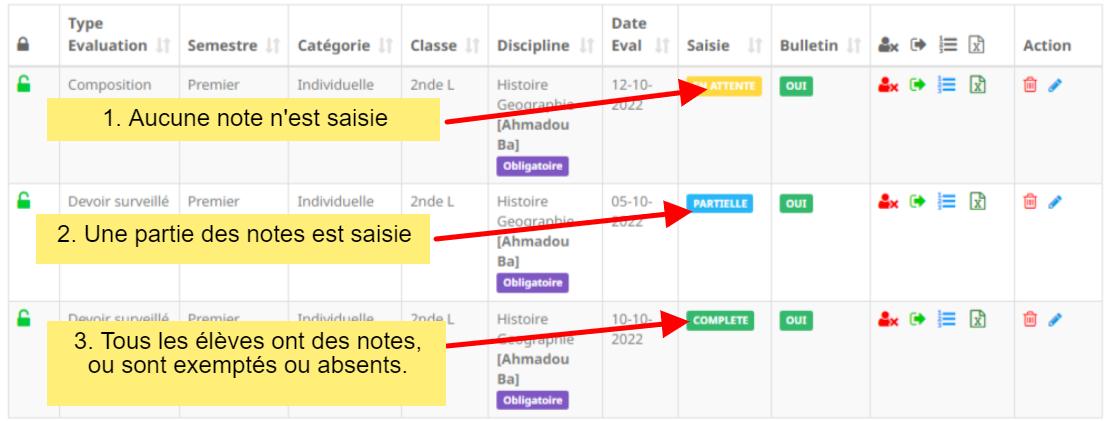Viewport: 1106px width, 421px height.
Task: Click the Excel icon in the Composition row
Action: click(x=978, y=86)
